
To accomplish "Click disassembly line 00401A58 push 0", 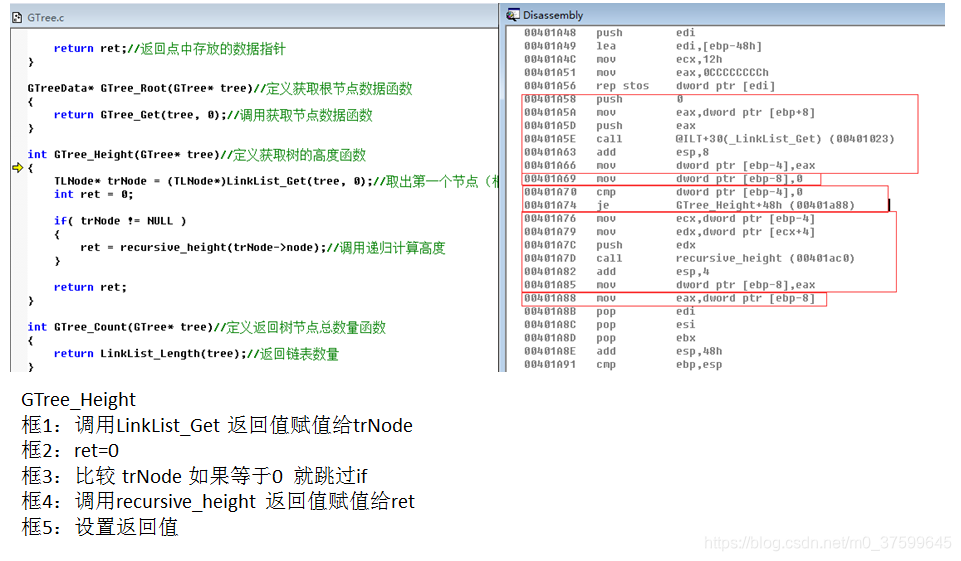I will click(604, 99).
